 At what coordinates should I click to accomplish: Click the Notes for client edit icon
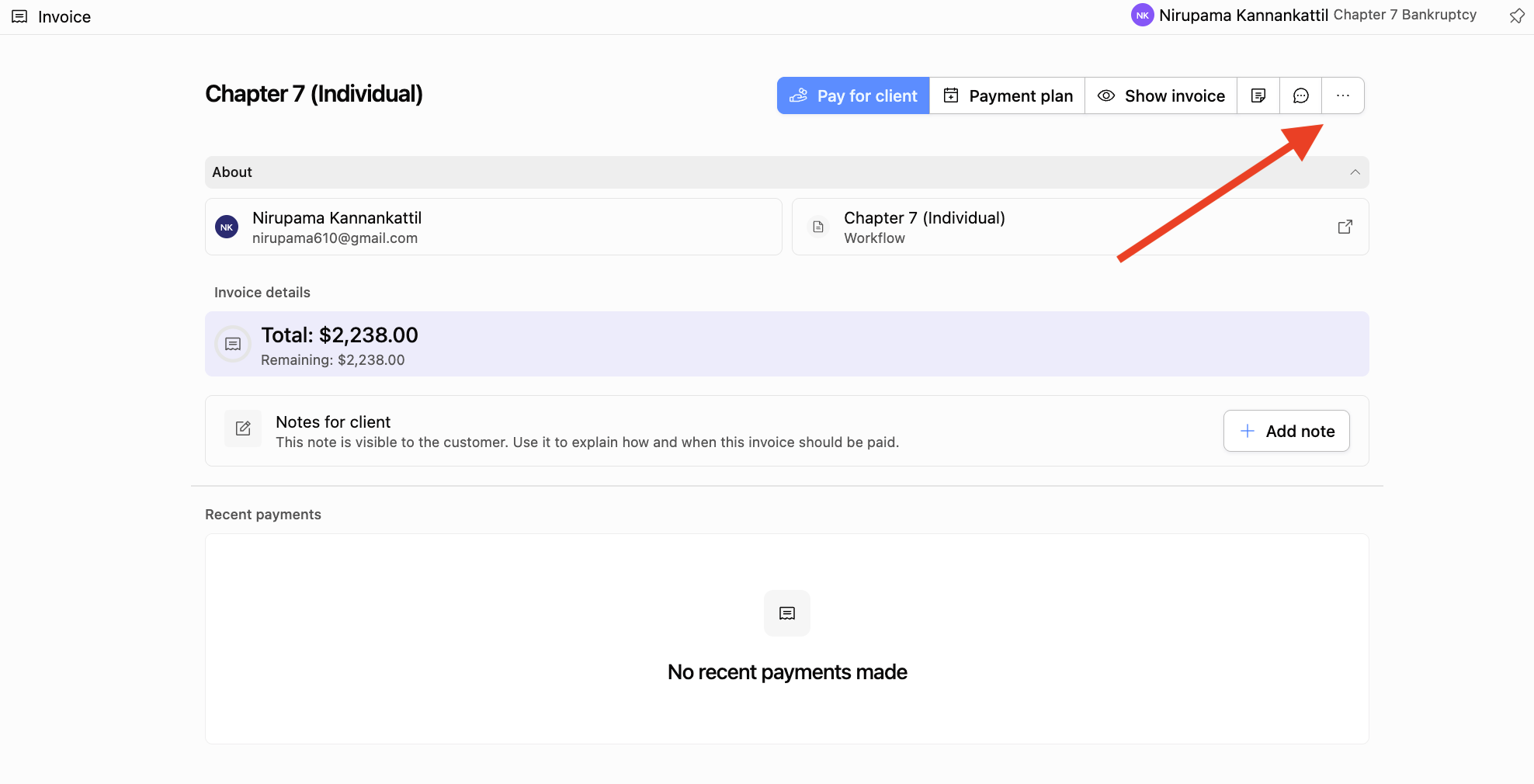coord(243,428)
